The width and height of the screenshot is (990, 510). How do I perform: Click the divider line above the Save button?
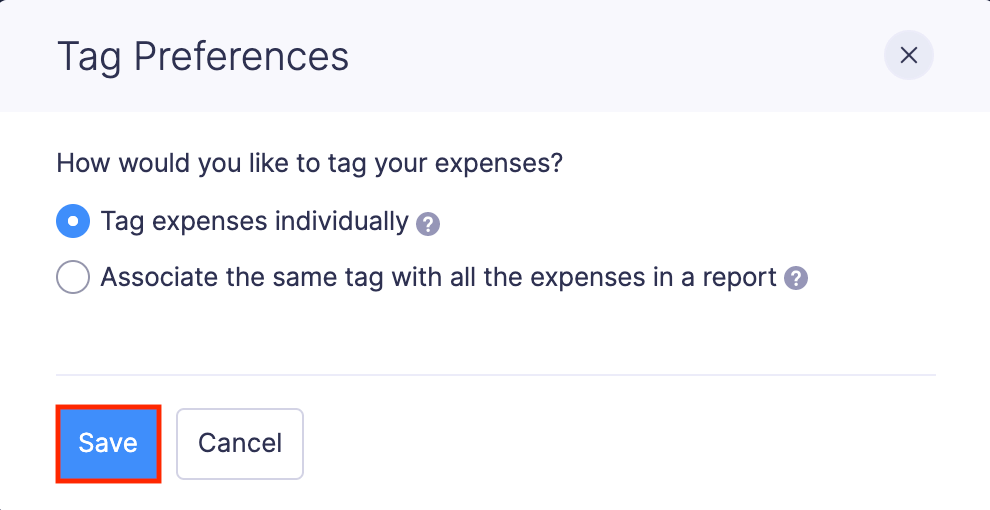point(495,375)
